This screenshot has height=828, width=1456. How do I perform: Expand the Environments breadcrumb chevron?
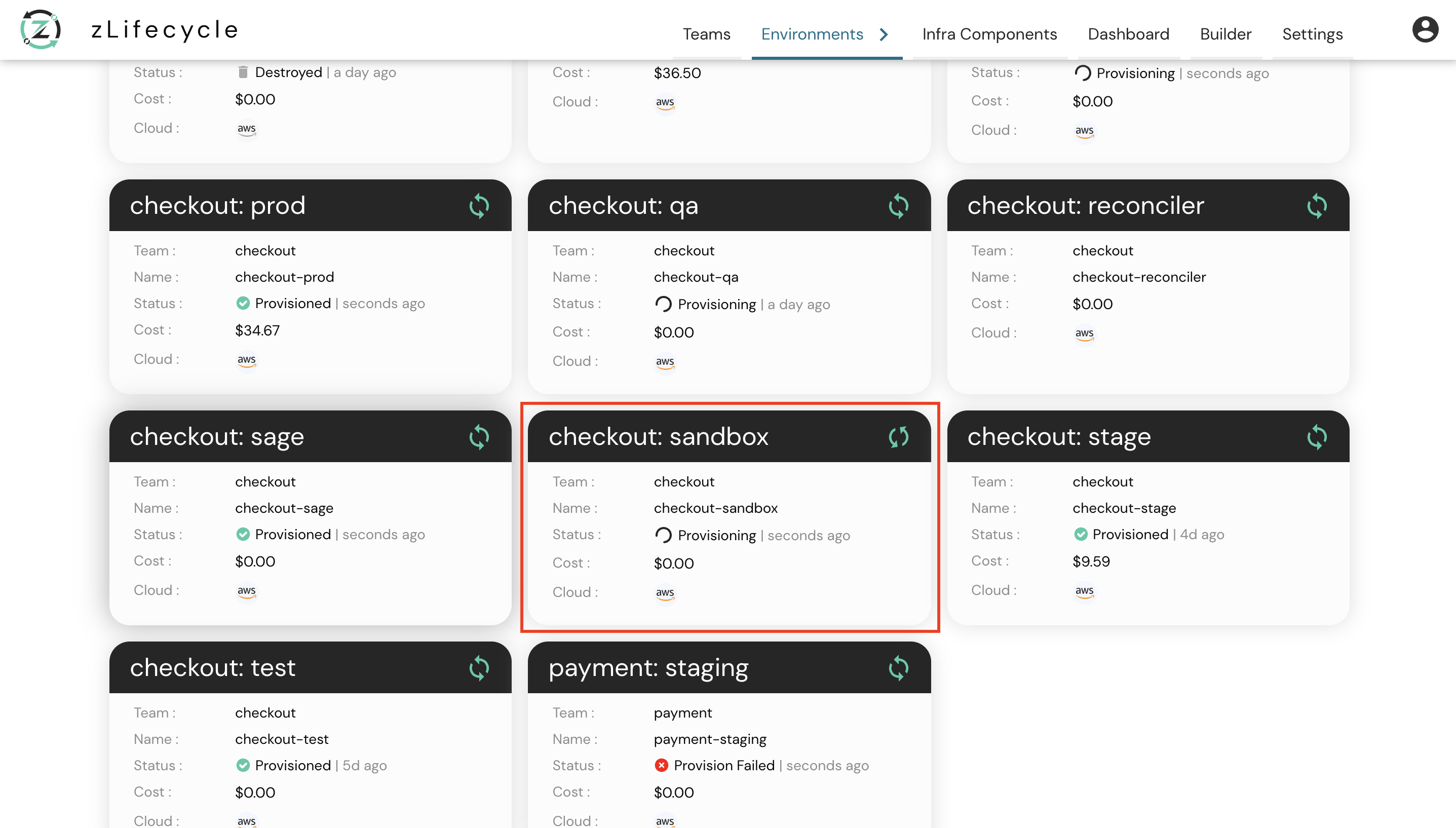click(884, 34)
